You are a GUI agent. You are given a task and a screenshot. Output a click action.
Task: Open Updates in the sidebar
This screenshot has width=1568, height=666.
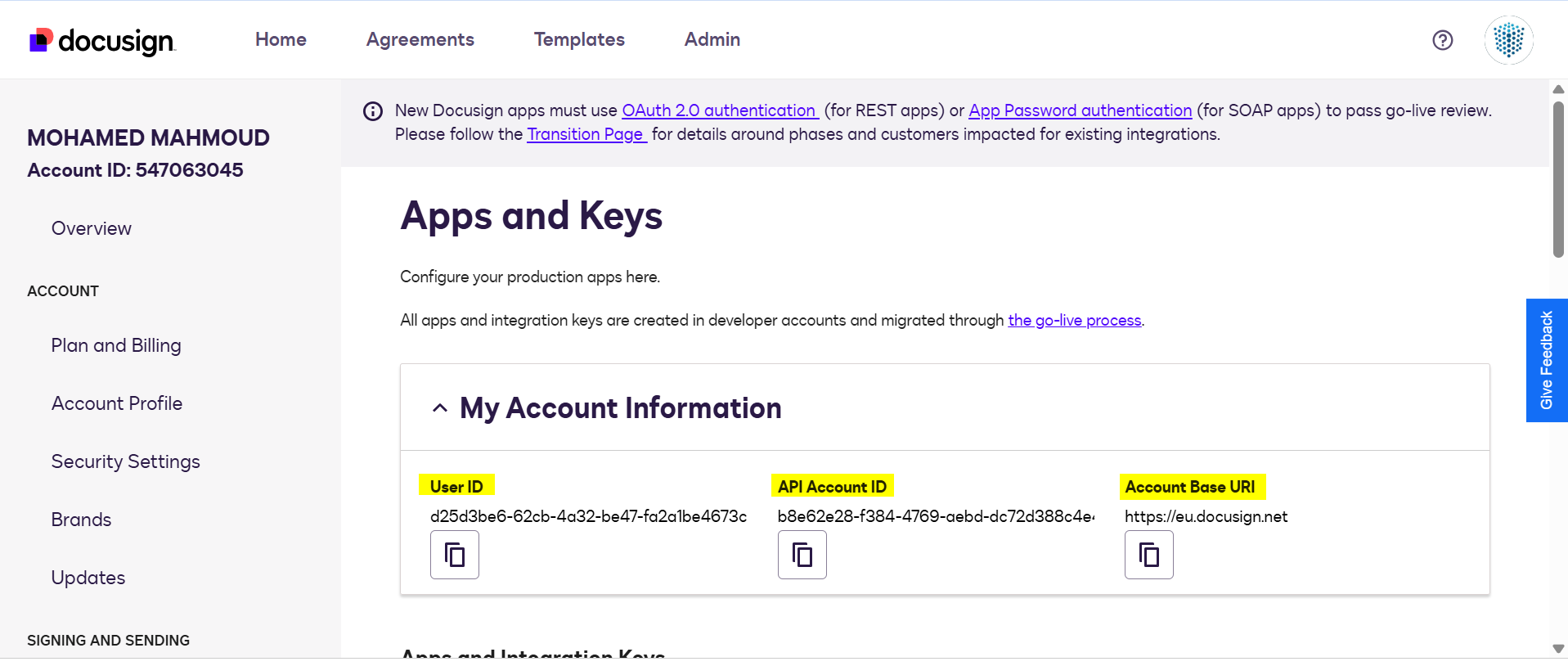[88, 578]
